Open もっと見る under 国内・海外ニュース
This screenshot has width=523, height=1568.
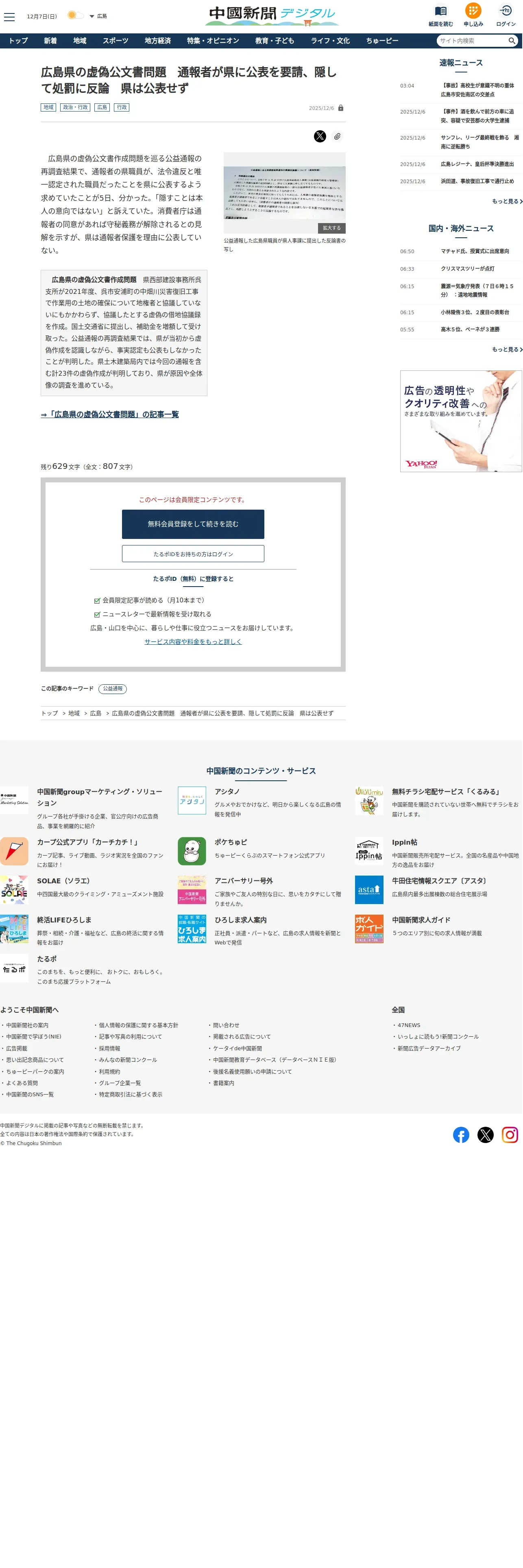coord(507,350)
